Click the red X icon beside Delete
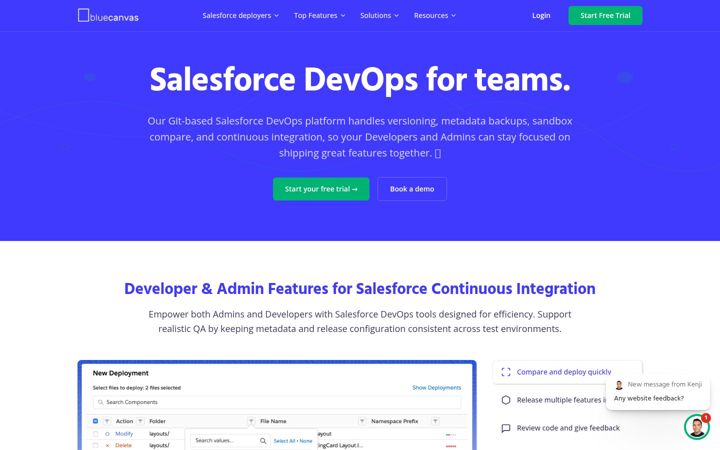 107,445
